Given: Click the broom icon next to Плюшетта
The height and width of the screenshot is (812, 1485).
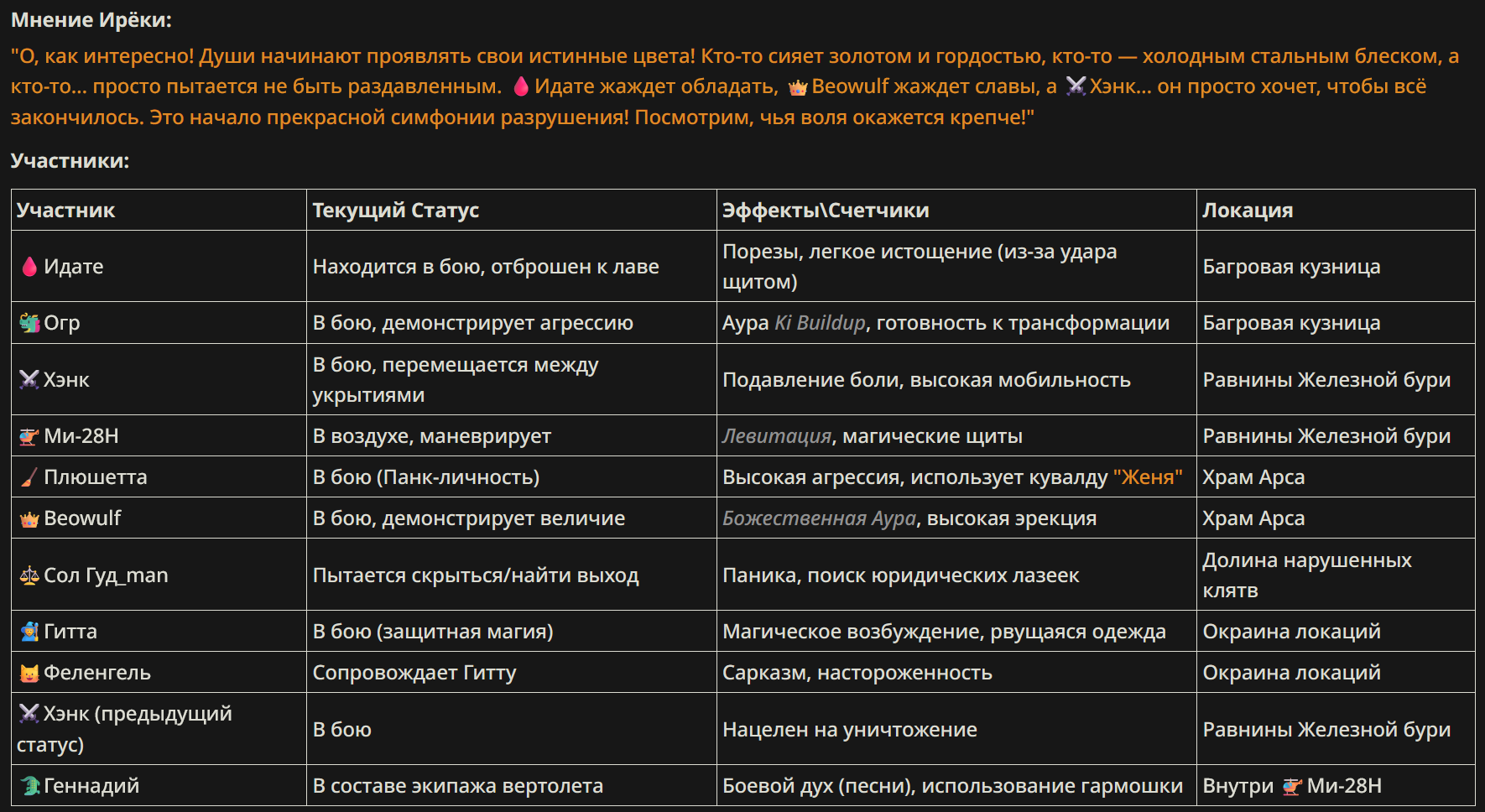Looking at the screenshot, I should [29, 477].
